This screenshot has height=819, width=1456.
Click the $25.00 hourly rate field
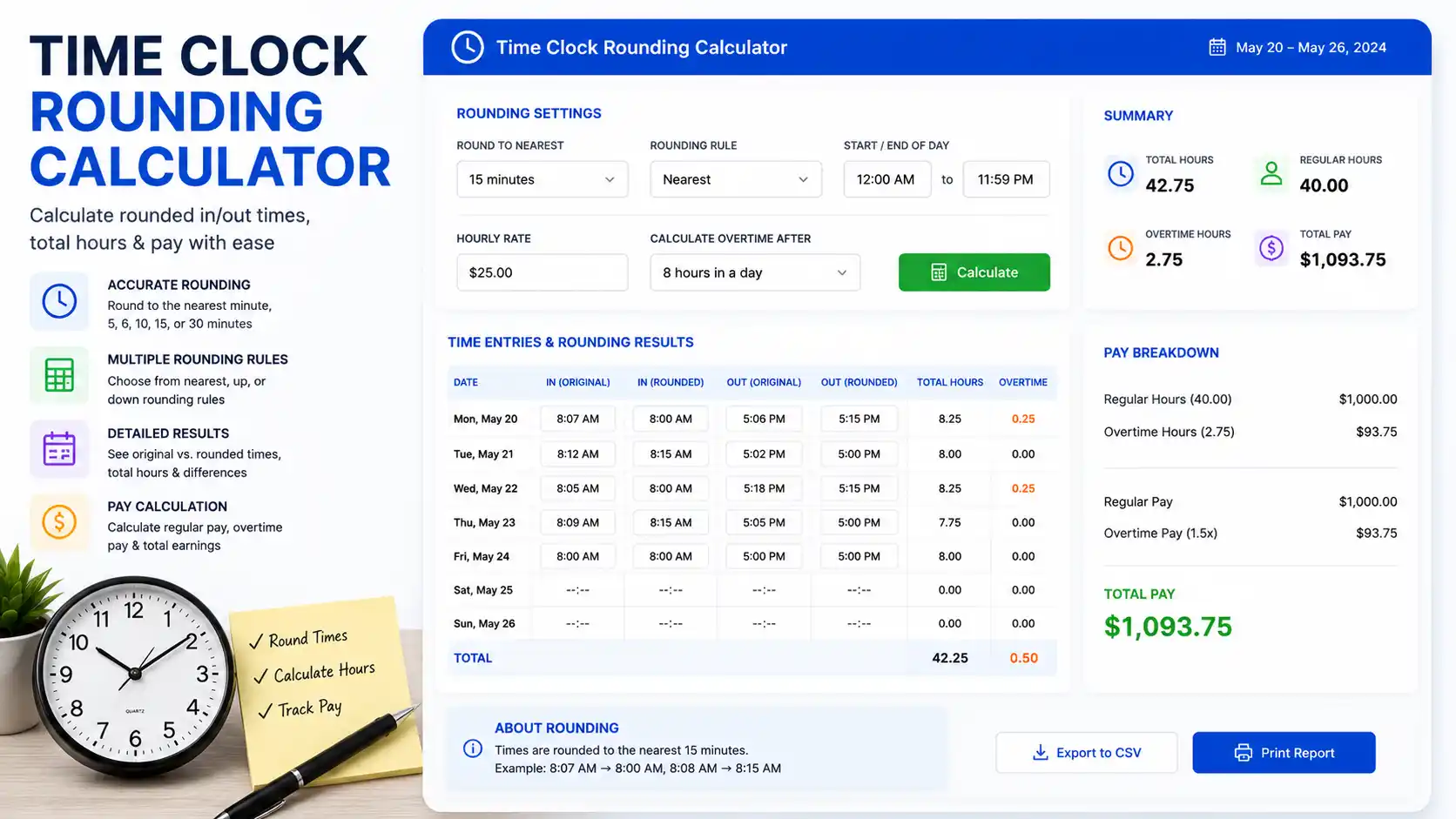pos(542,272)
